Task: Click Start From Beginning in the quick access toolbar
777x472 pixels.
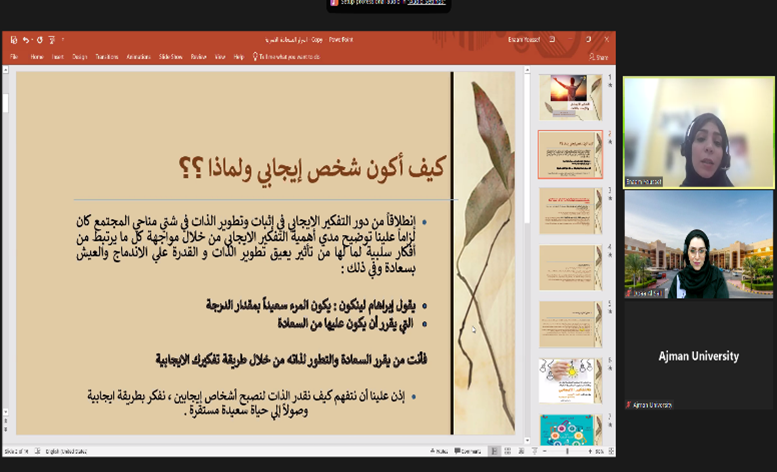Action: 50,40
